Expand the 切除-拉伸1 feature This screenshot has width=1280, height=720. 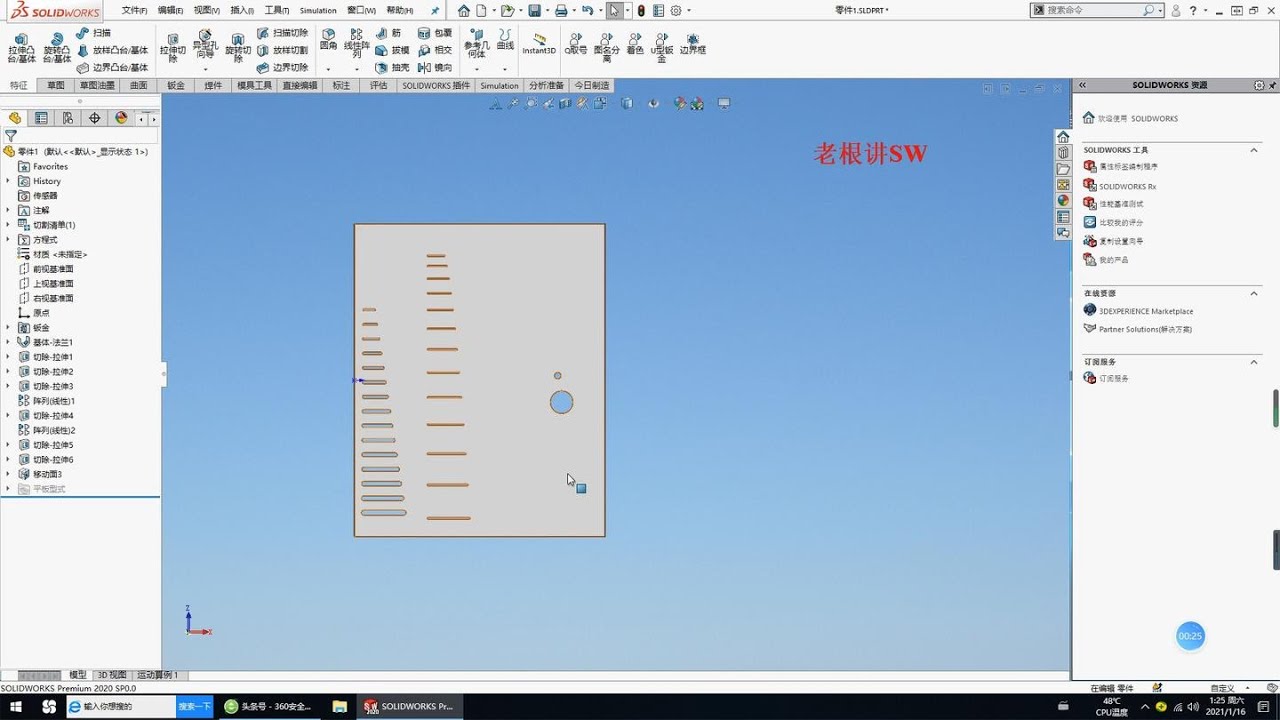click(x=8, y=357)
